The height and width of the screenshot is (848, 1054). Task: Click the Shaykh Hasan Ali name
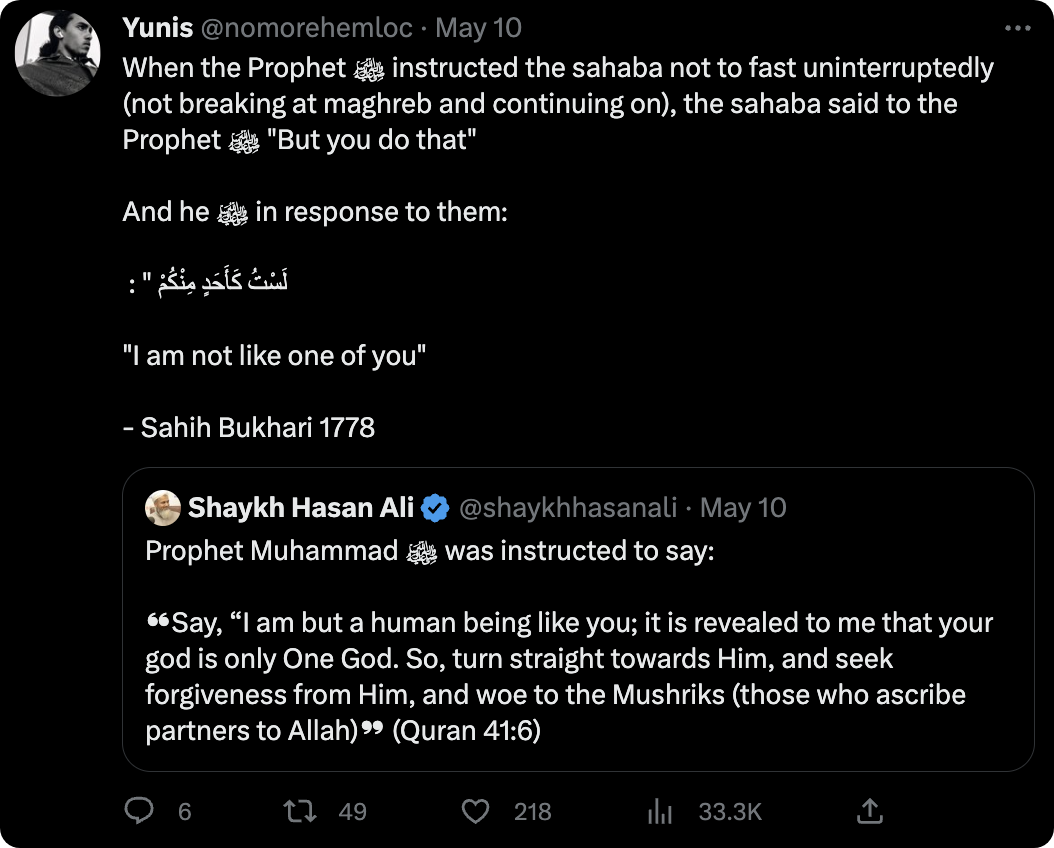[300, 508]
